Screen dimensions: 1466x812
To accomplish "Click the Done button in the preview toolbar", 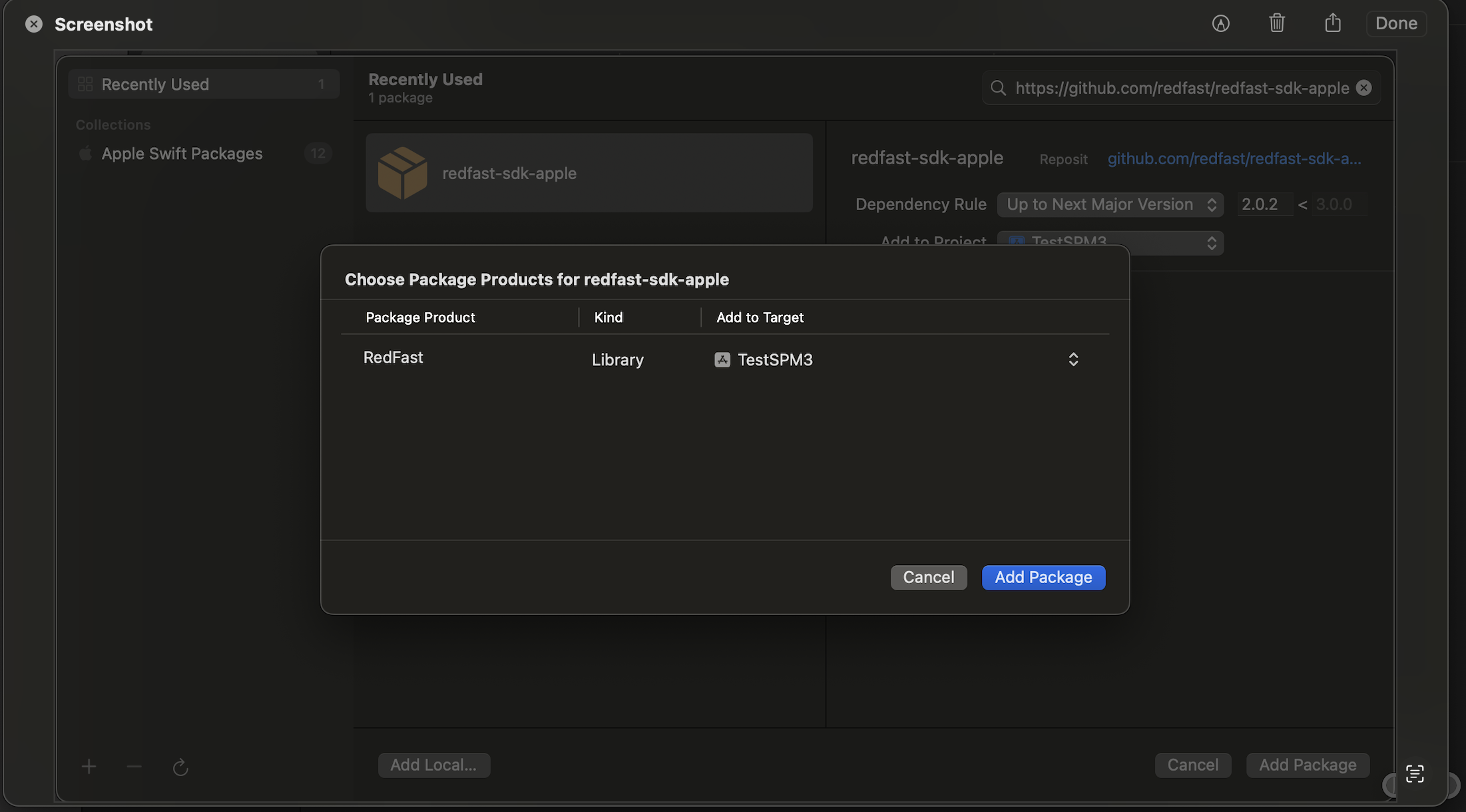I will (x=1396, y=23).
